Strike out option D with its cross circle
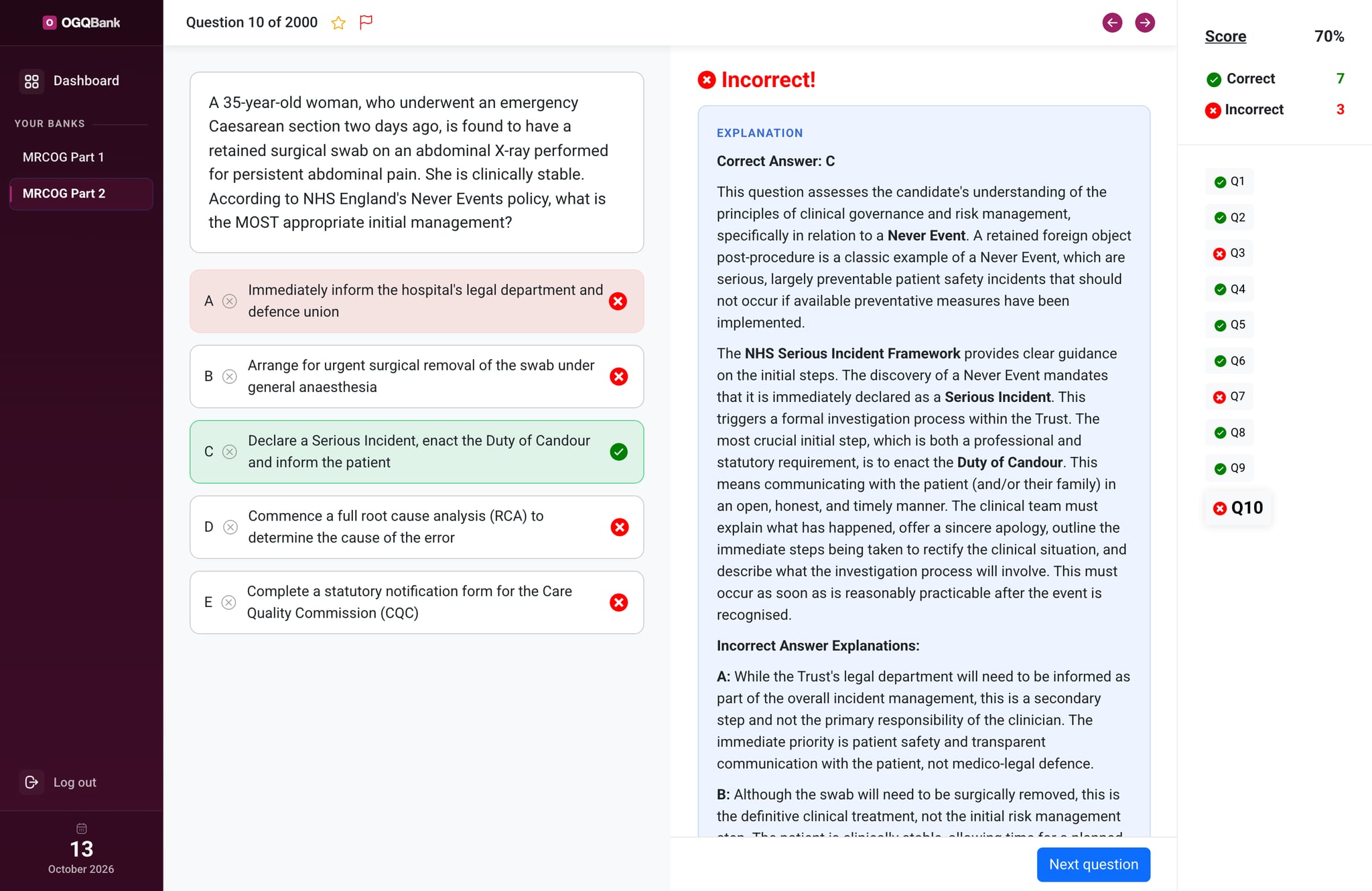The image size is (1372, 891). (x=230, y=527)
